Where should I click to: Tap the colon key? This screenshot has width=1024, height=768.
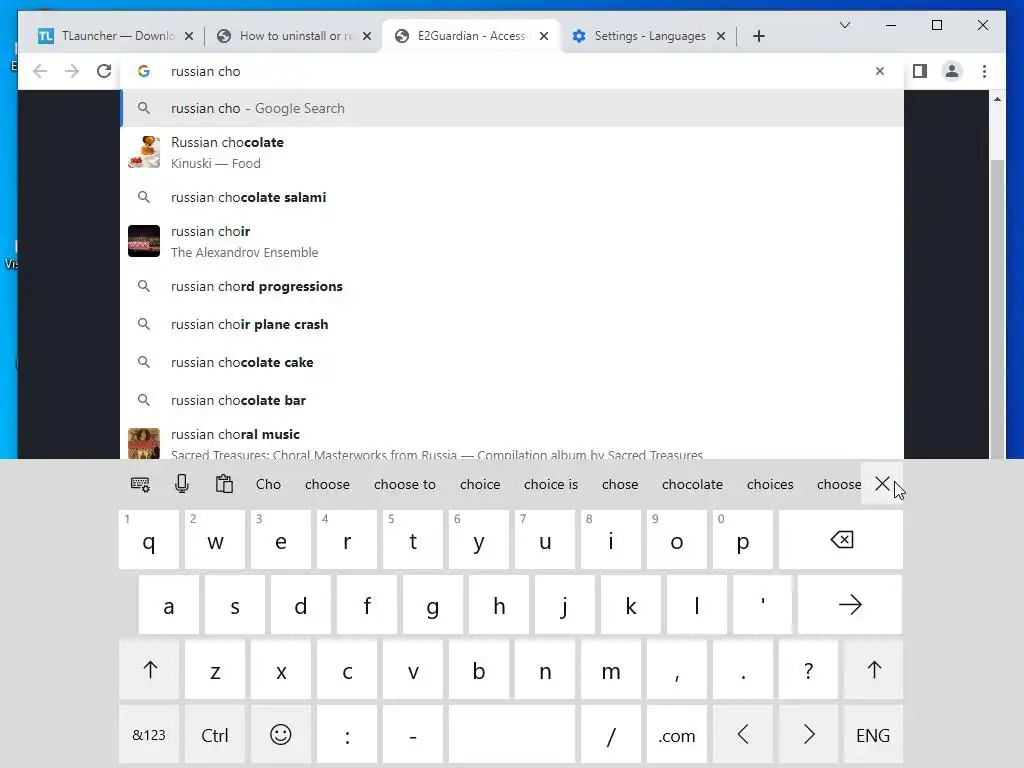[x=347, y=735]
